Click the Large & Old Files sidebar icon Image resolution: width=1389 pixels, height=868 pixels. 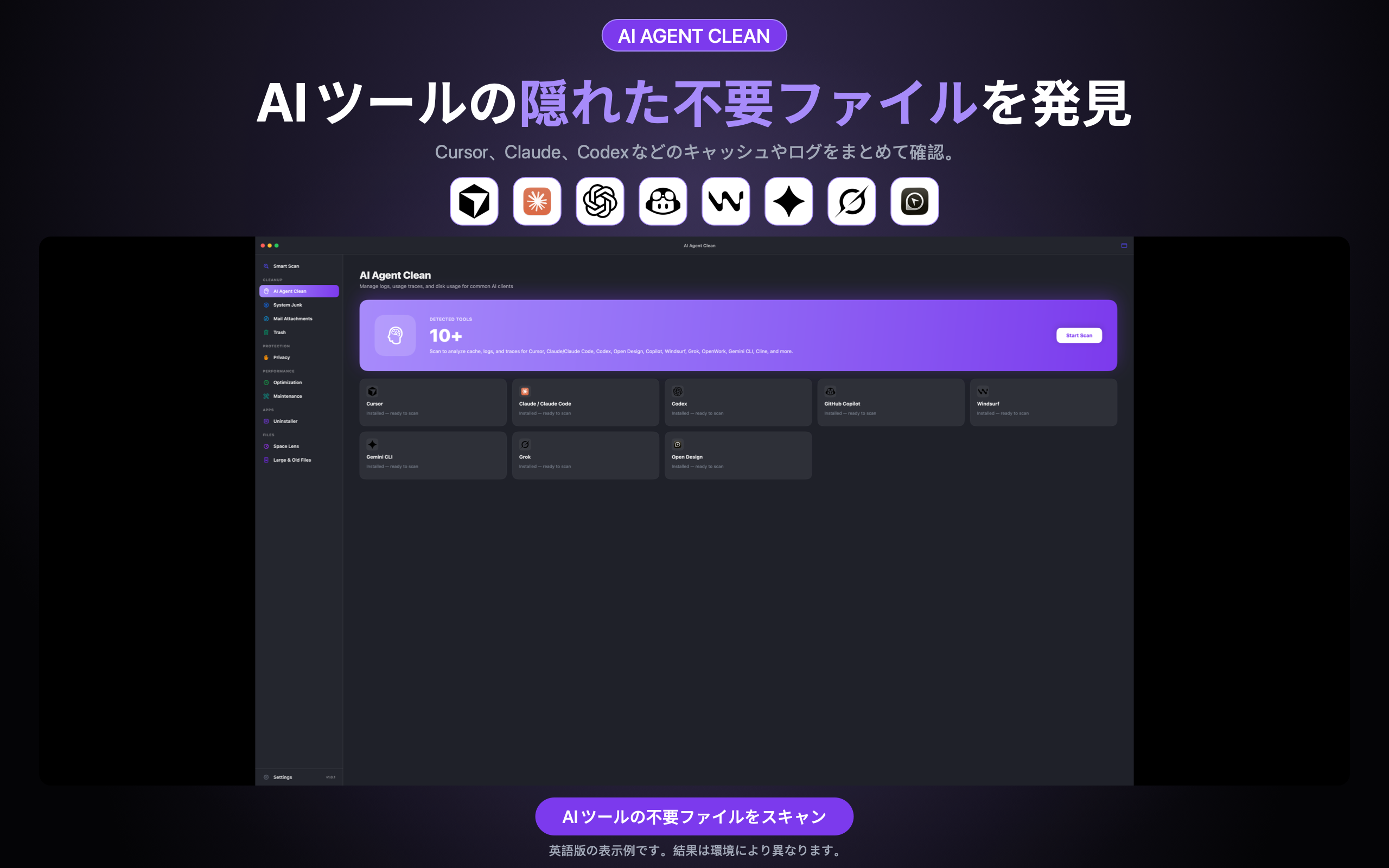266,460
